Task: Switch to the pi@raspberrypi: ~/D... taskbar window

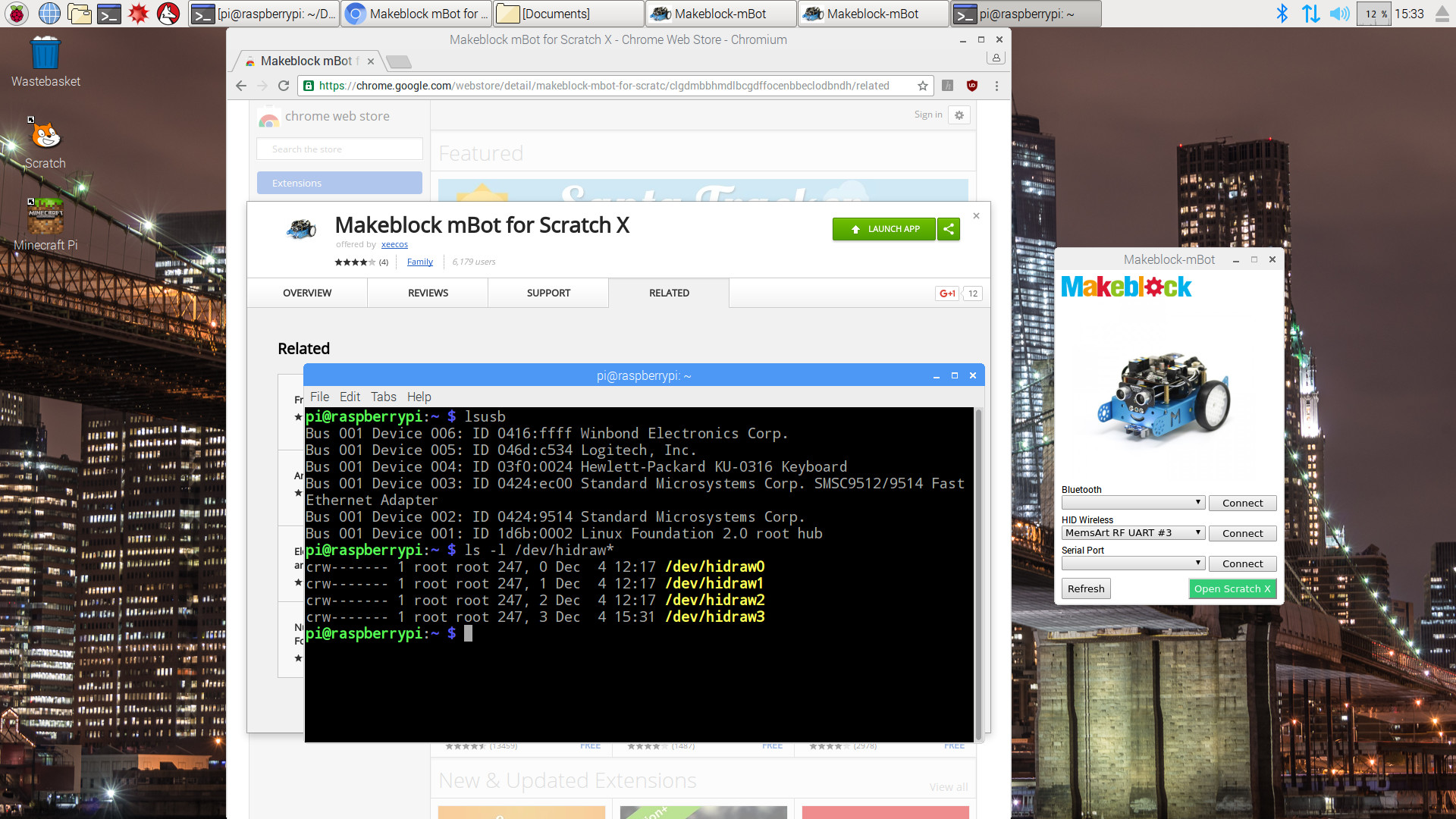Action: pos(263,13)
